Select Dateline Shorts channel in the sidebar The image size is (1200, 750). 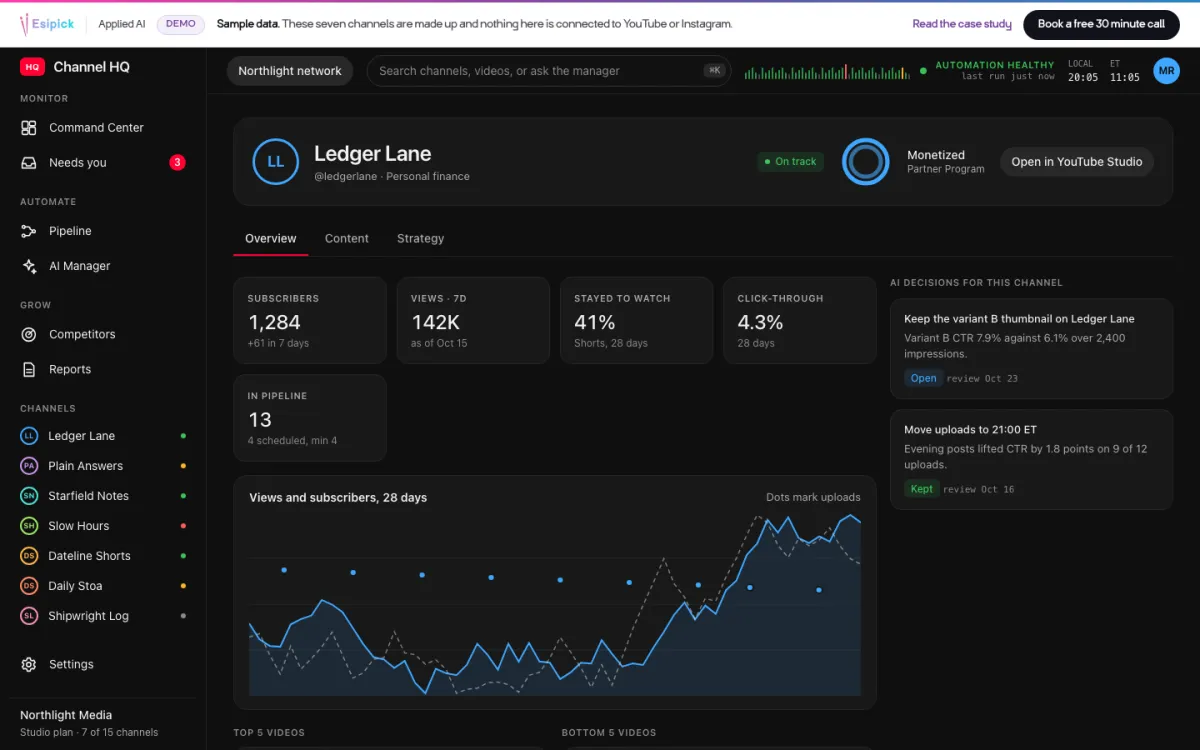[103, 556]
